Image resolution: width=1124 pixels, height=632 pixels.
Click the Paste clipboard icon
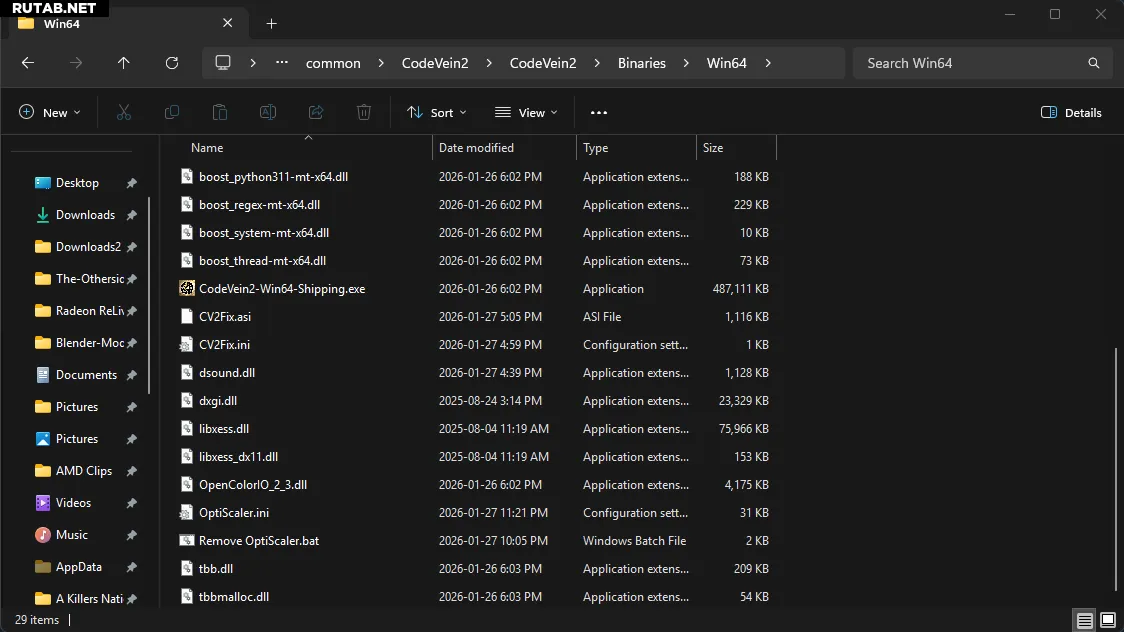(x=220, y=113)
